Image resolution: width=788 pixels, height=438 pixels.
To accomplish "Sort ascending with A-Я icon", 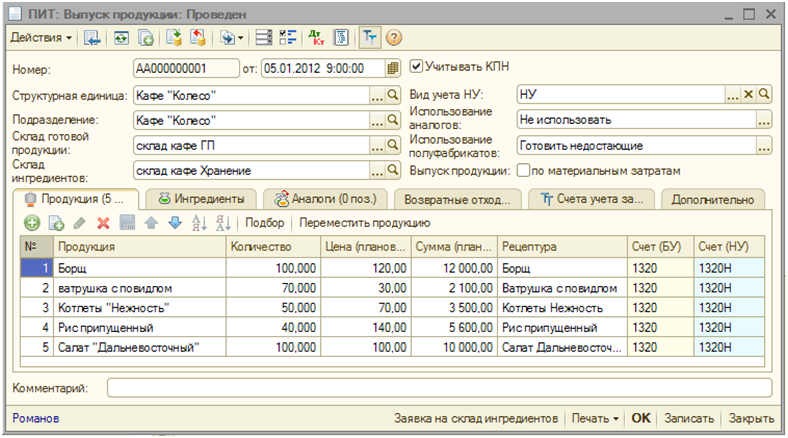I will (199, 223).
